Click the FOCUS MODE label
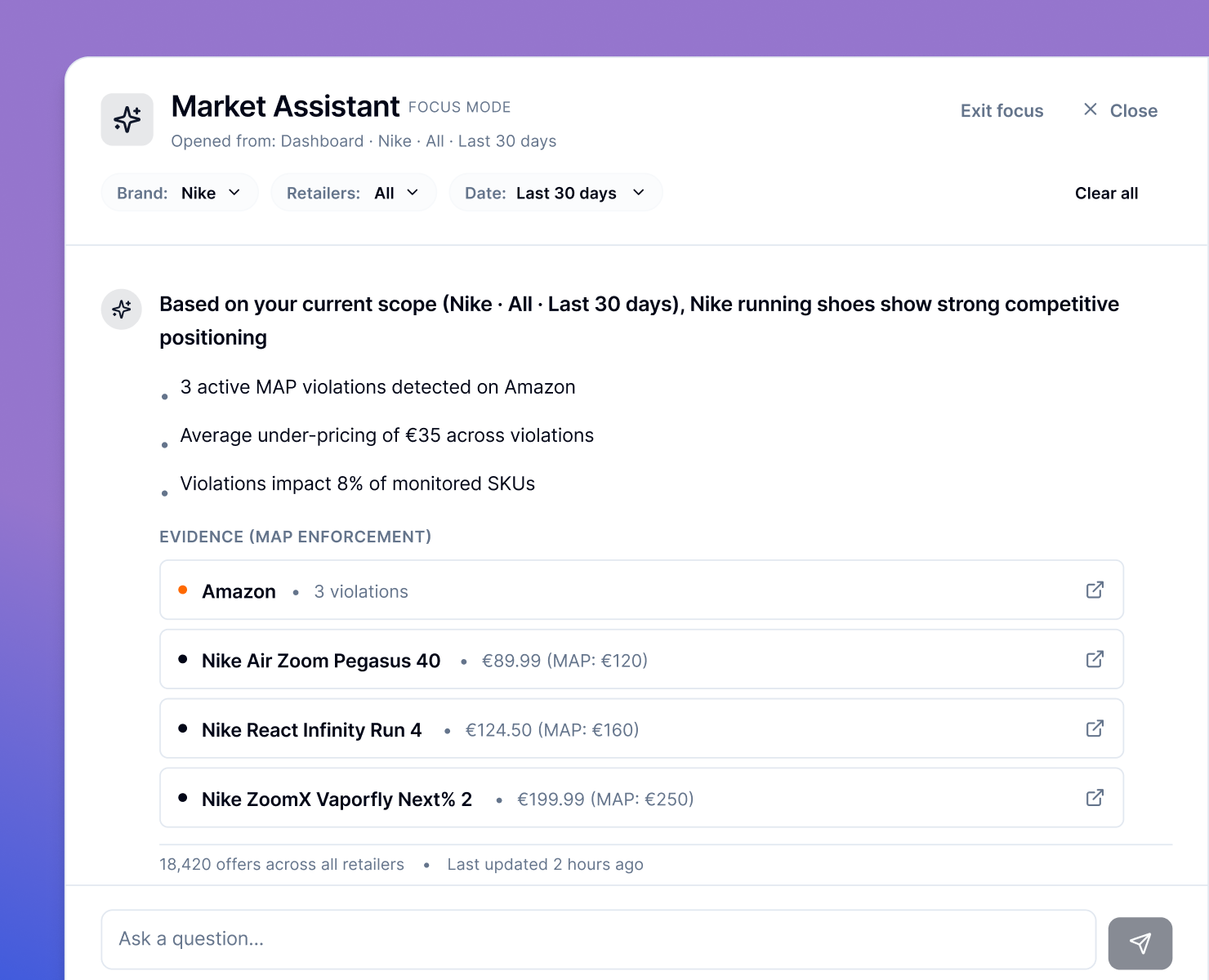1209x980 pixels. [x=459, y=107]
